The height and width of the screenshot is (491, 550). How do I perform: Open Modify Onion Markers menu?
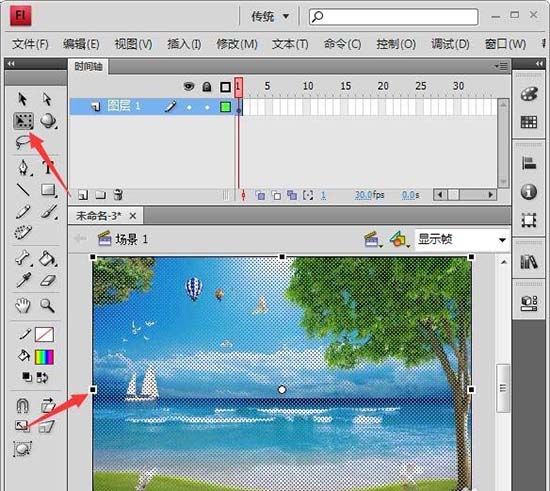tap(308, 195)
